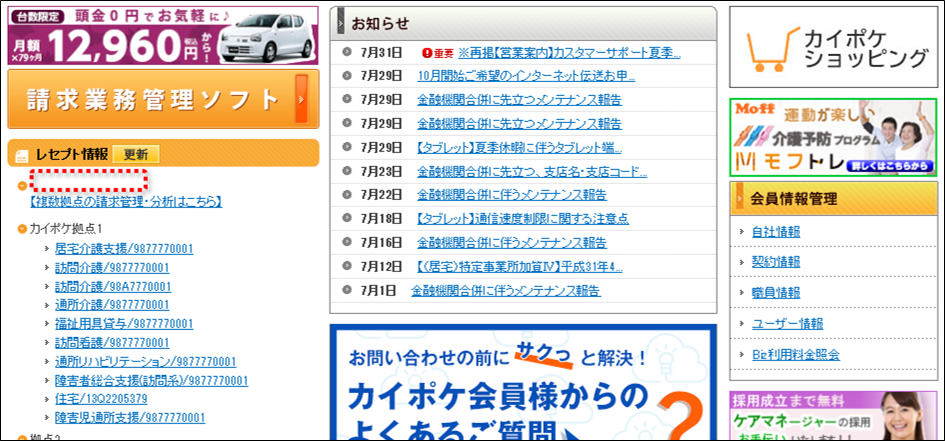Open Biz利用料金照会 link
Image resolution: width=945 pixels, height=441 pixels.
click(x=796, y=355)
